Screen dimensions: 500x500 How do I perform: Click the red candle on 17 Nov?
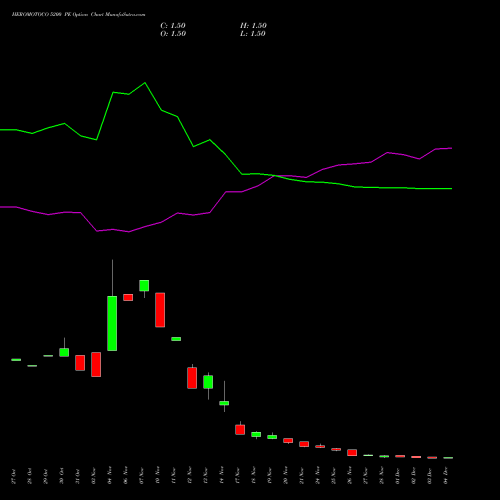pos(240,430)
